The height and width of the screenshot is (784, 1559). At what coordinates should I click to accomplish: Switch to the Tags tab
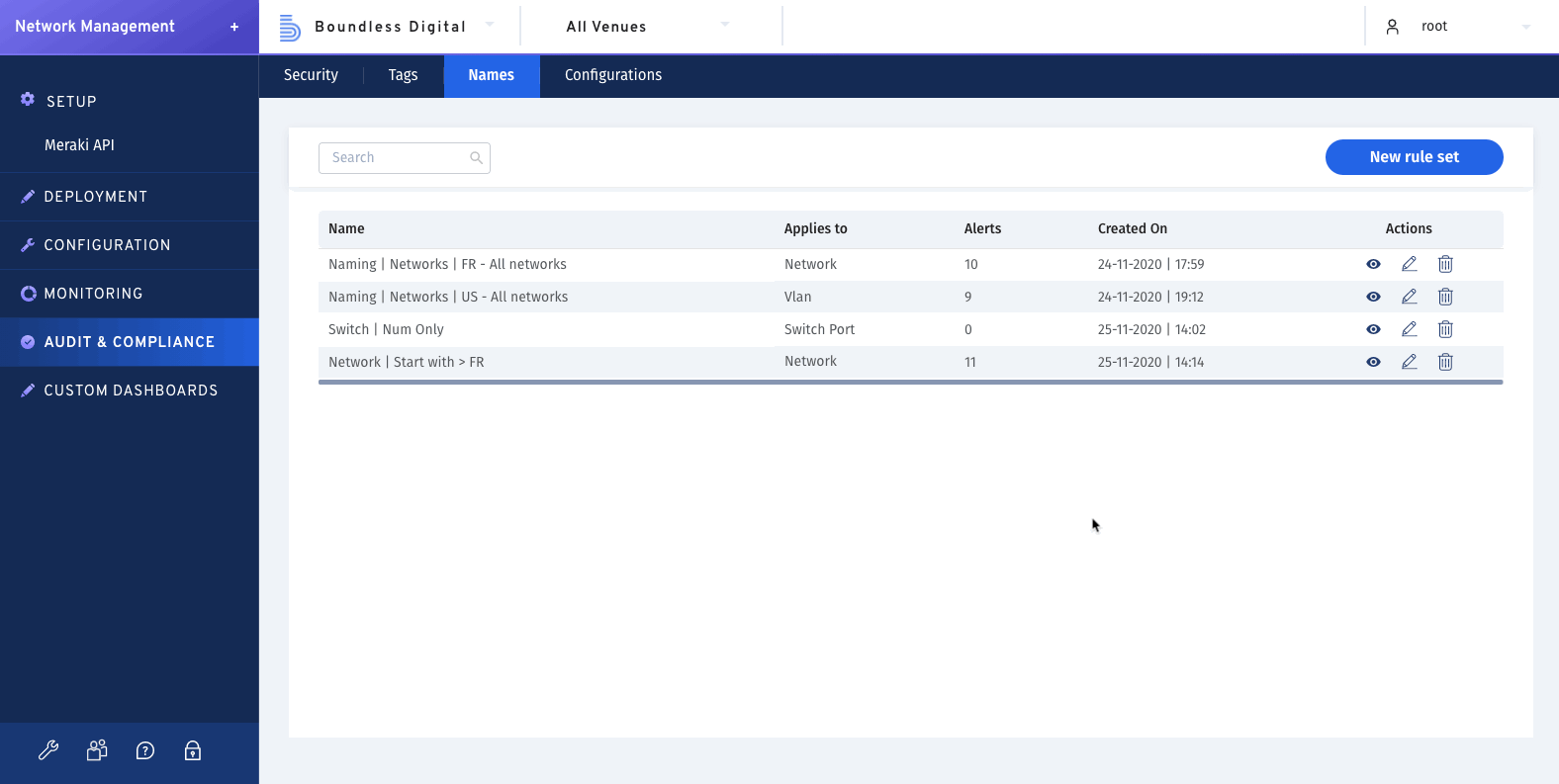(x=403, y=75)
